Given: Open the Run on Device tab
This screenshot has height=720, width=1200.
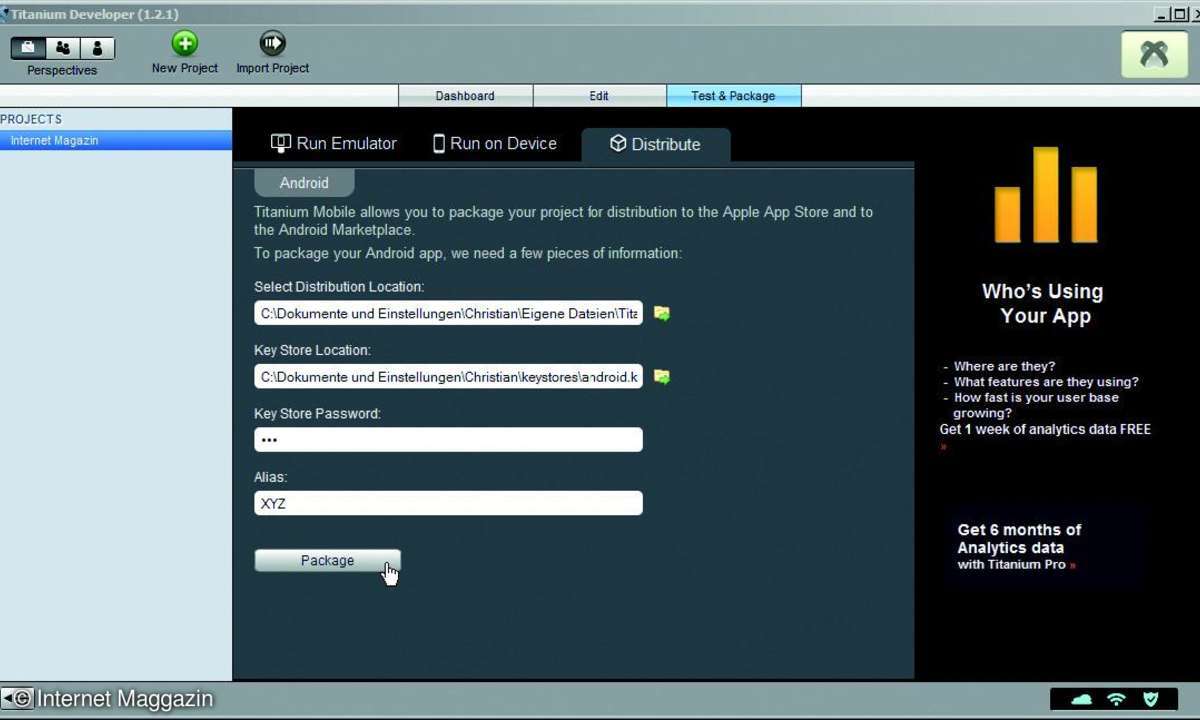Looking at the screenshot, I should (x=494, y=144).
